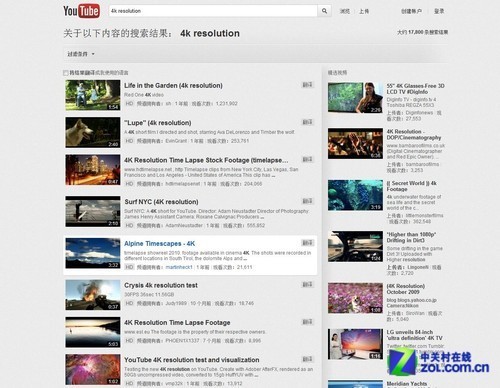Click translate button on Crysis 4k row

click(307, 285)
